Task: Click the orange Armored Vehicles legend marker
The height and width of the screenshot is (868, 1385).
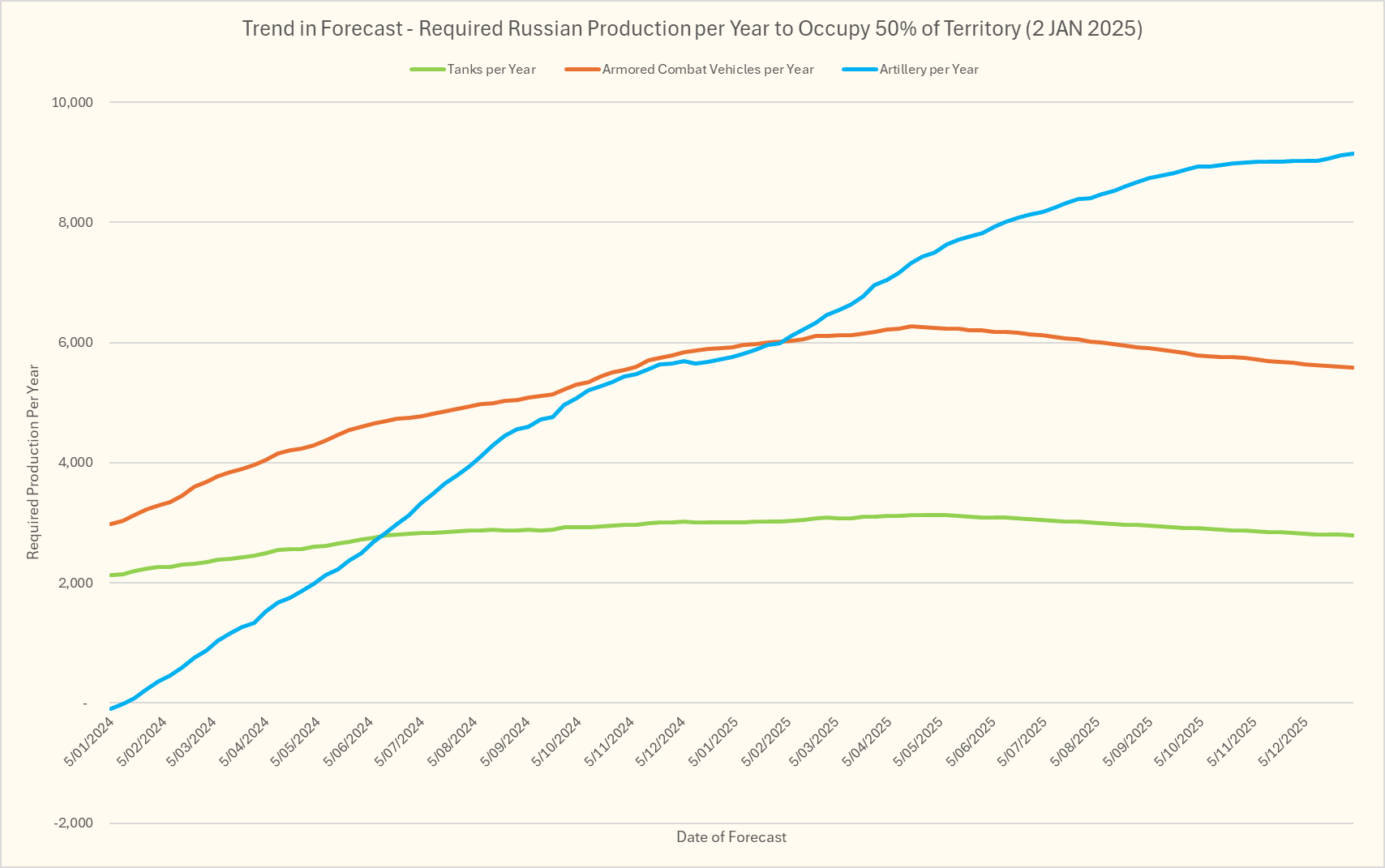Action: (x=583, y=70)
